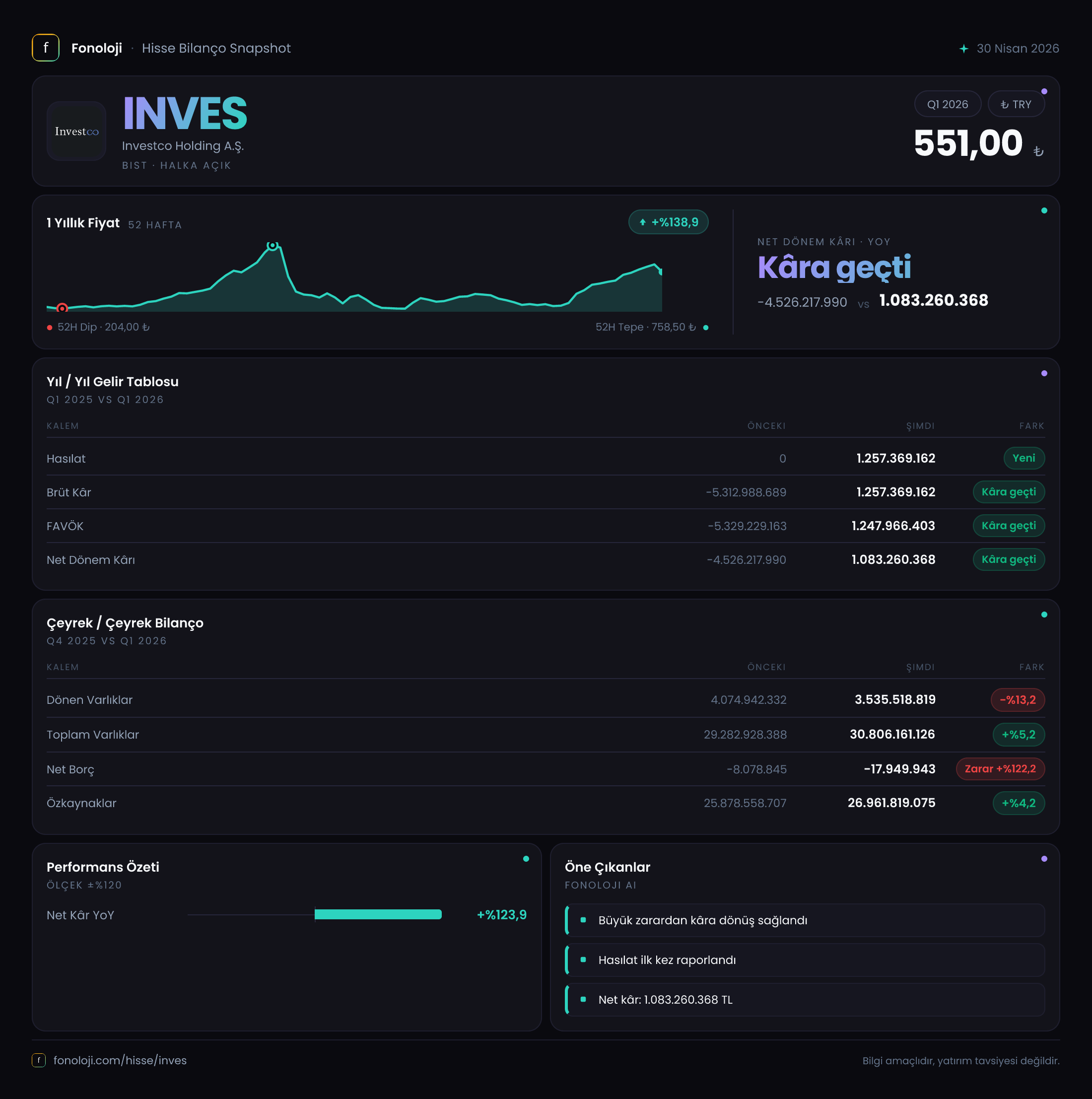Click the previous FAVÖK value -5.329.229.163
The image size is (1092, 1099).
747,526
